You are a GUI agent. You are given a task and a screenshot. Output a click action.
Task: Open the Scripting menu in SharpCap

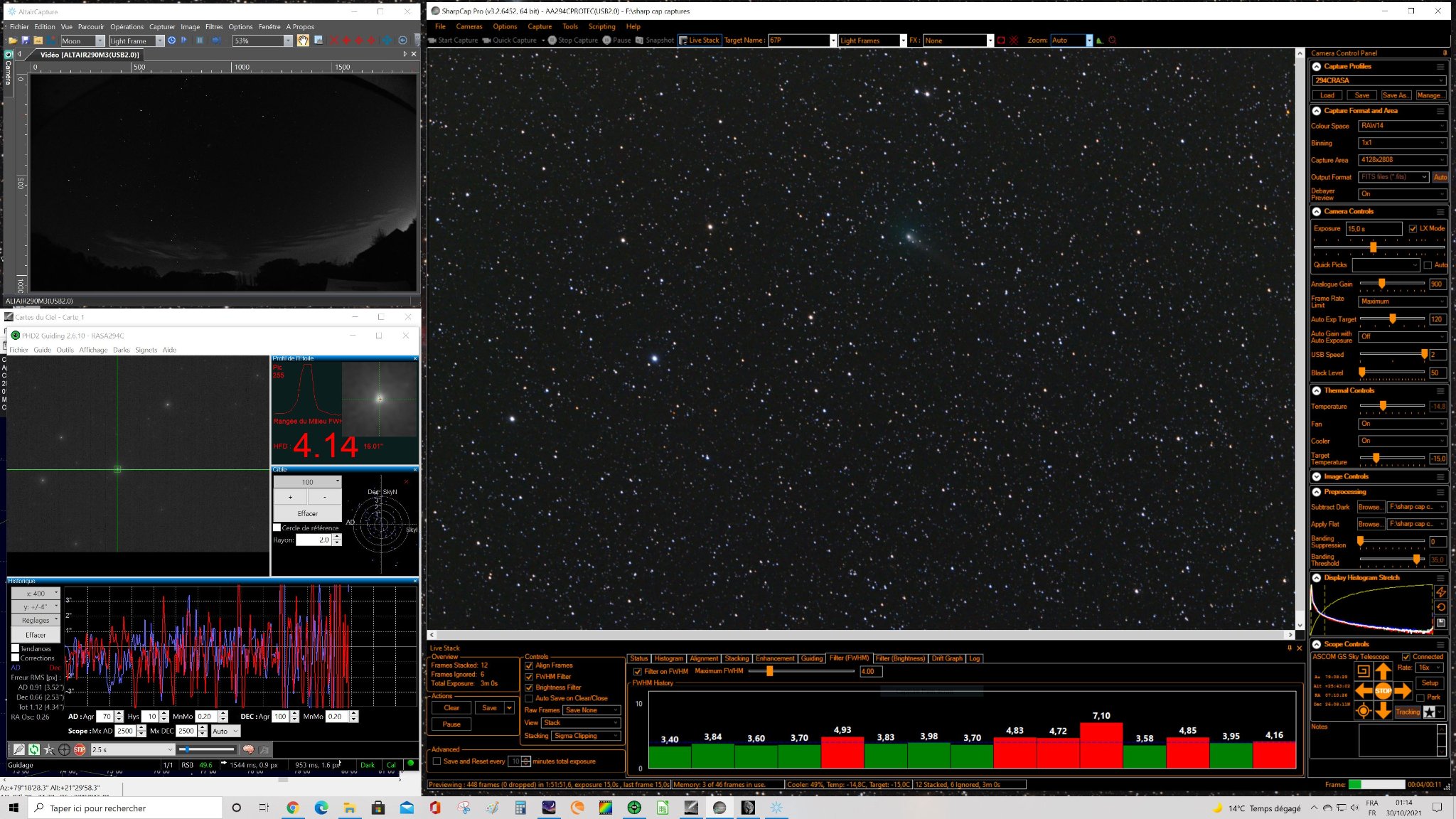pos(601,26)
